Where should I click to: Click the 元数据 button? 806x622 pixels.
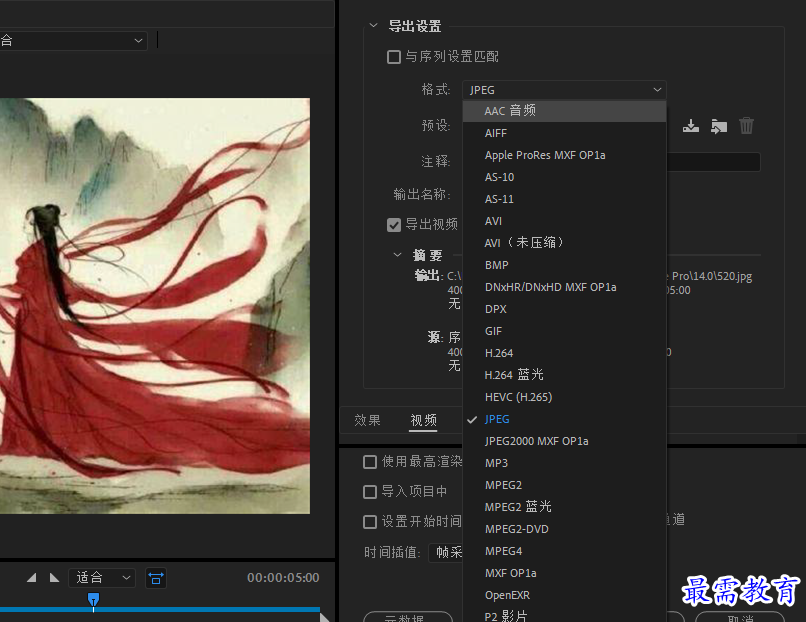click(x=408, y=617)
